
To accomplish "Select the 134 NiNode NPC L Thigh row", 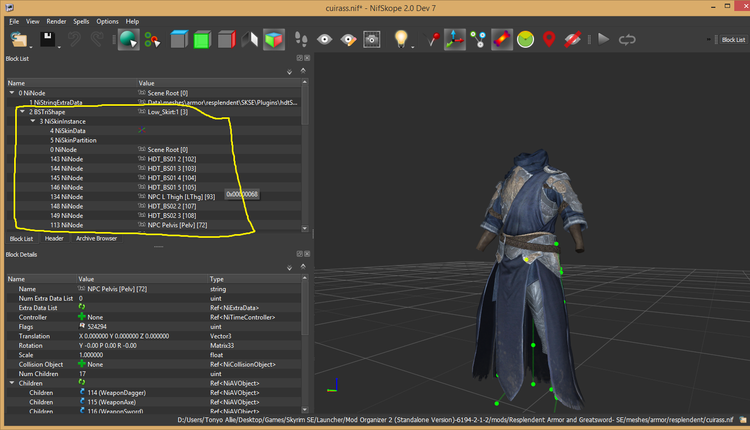I will [x=153, y=197].
